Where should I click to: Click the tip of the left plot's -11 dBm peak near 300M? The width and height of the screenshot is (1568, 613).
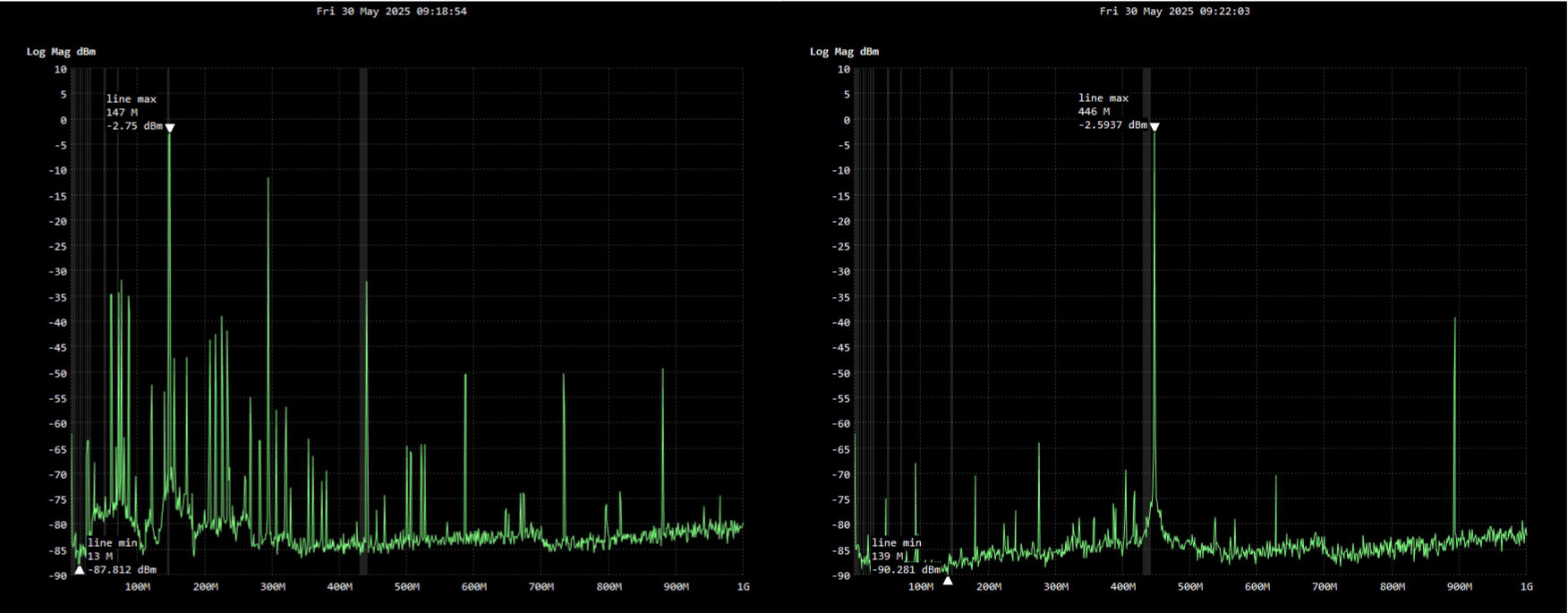[x=268, y=179]
